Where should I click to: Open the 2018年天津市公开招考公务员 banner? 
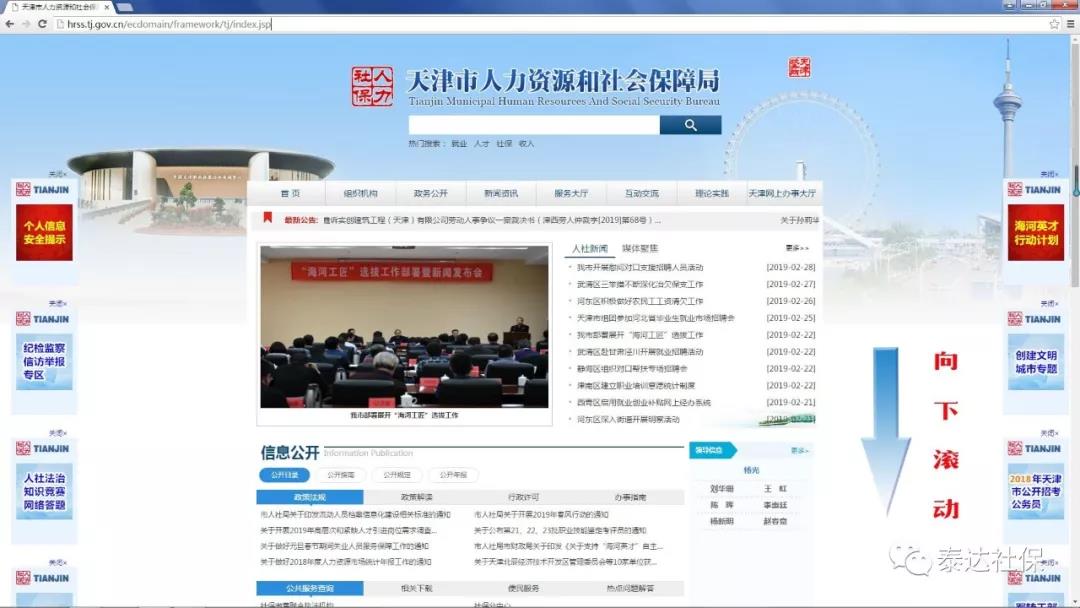1036,491
